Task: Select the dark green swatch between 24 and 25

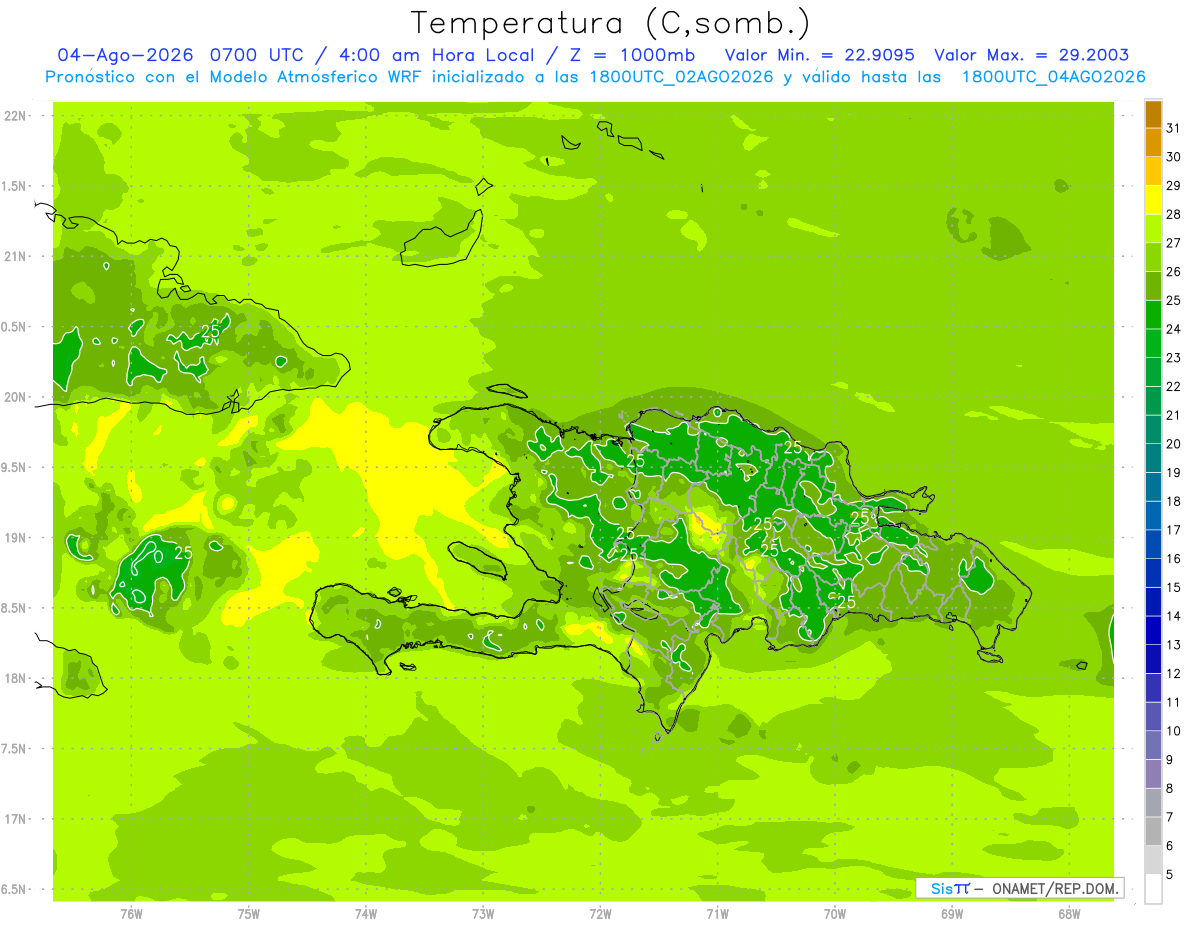Action: pyautogui.click(x=1153, y=315)
